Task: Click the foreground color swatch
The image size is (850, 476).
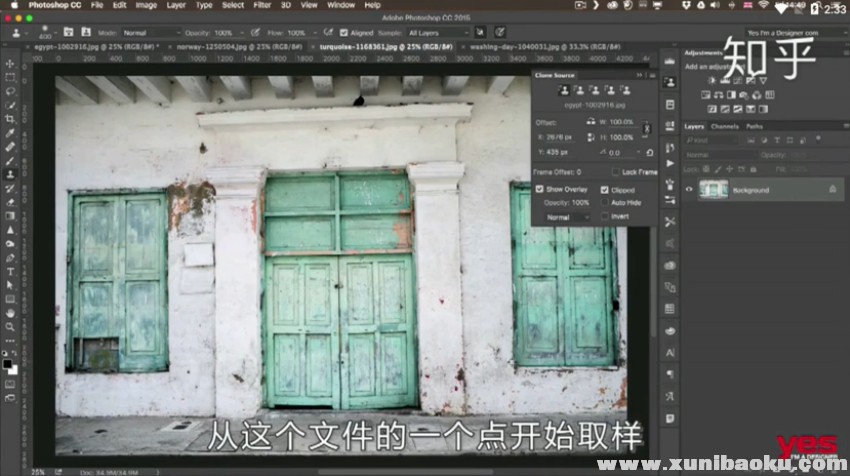Action: tap(8, 364)
